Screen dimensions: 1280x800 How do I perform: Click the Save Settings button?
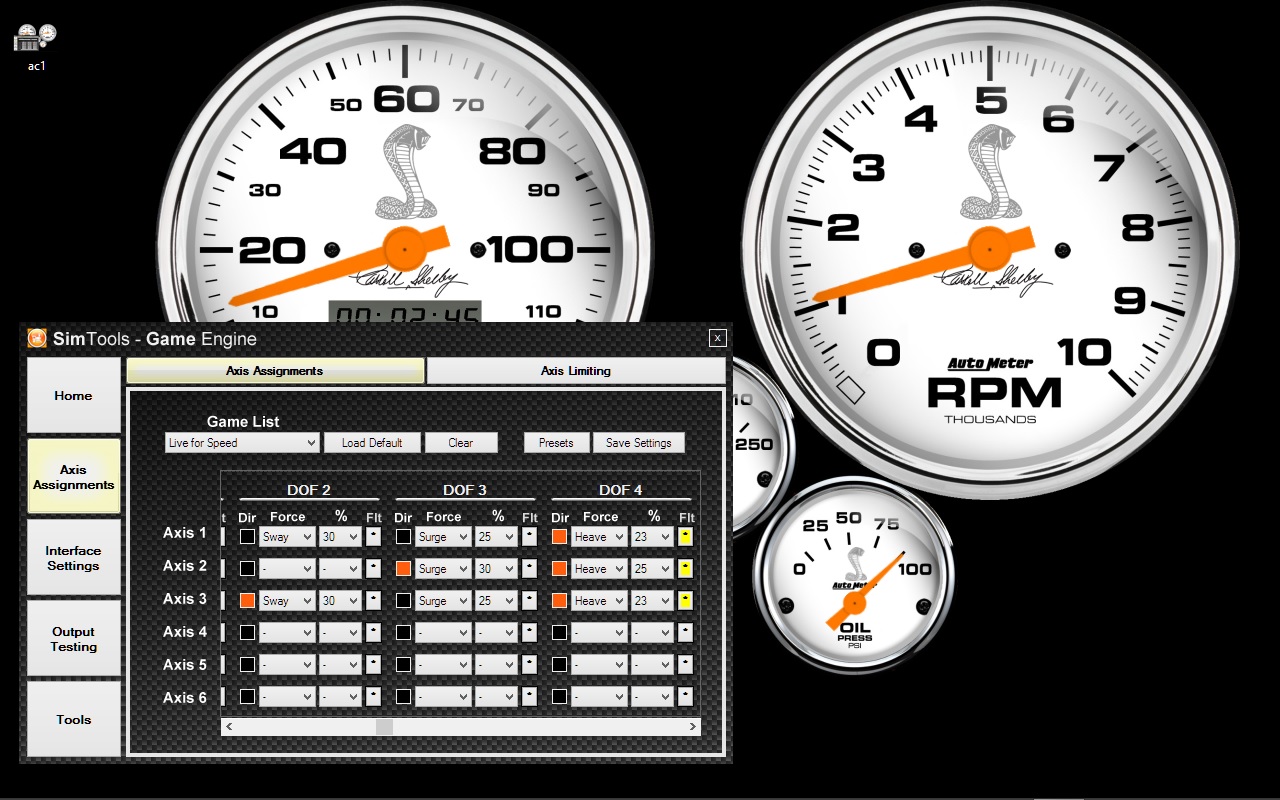coord(639,443)
